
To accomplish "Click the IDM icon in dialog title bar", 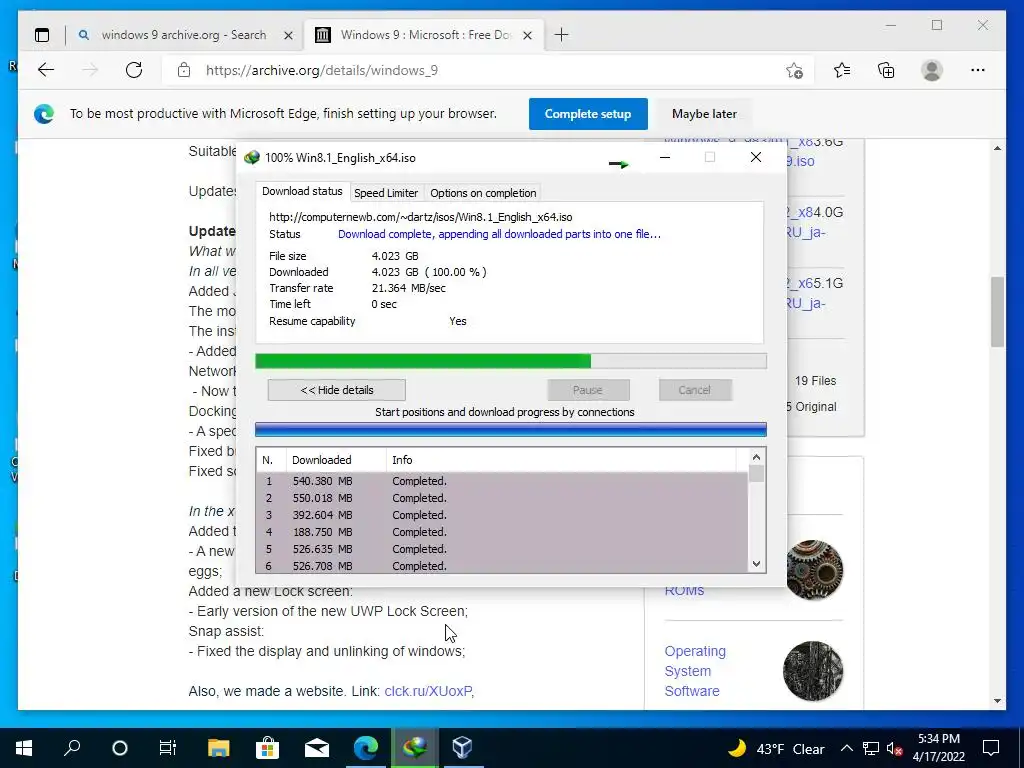I will click(x=251, y=158).
